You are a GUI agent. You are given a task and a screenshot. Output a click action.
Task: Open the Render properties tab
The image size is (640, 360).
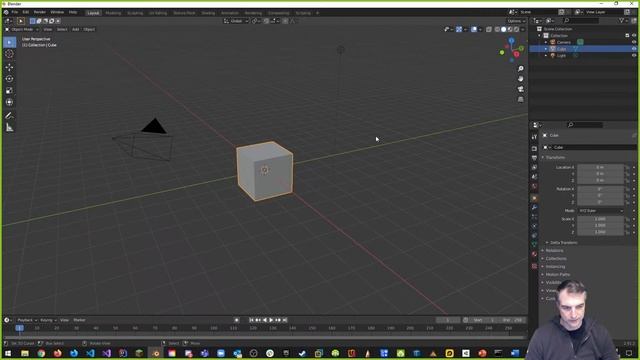click(x=534, y=149)
